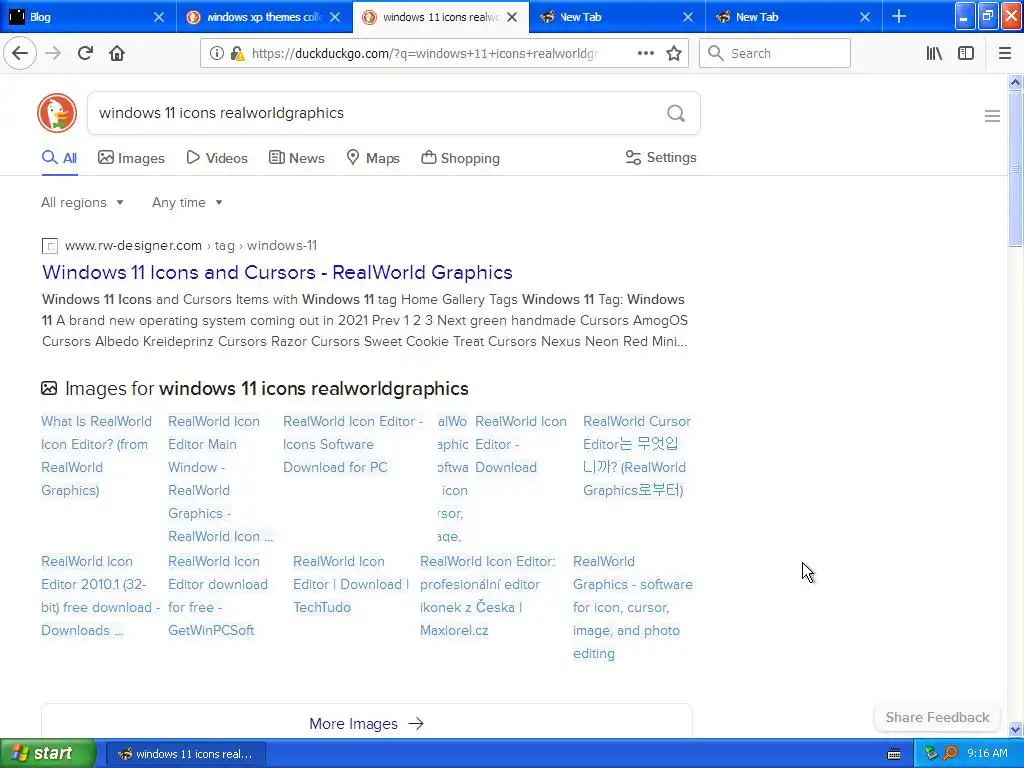Open the Korean RealWorld Cursor Editor image
The height and width of the screenshot is (768, 1024).
click(x=637, y=456)
